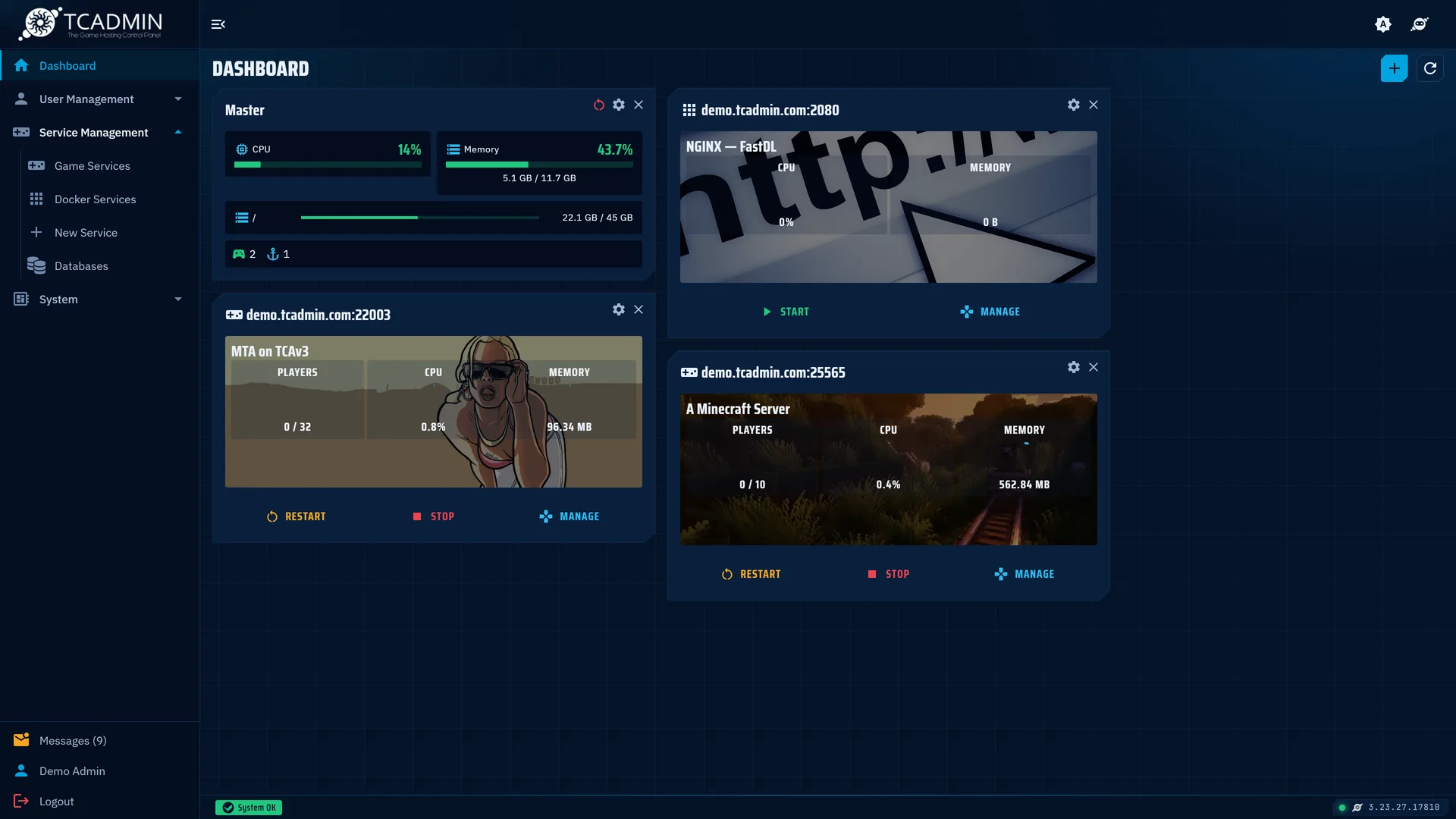
Task: Click the planet icon in the top bar
Action: click(x=1420, y=24)
